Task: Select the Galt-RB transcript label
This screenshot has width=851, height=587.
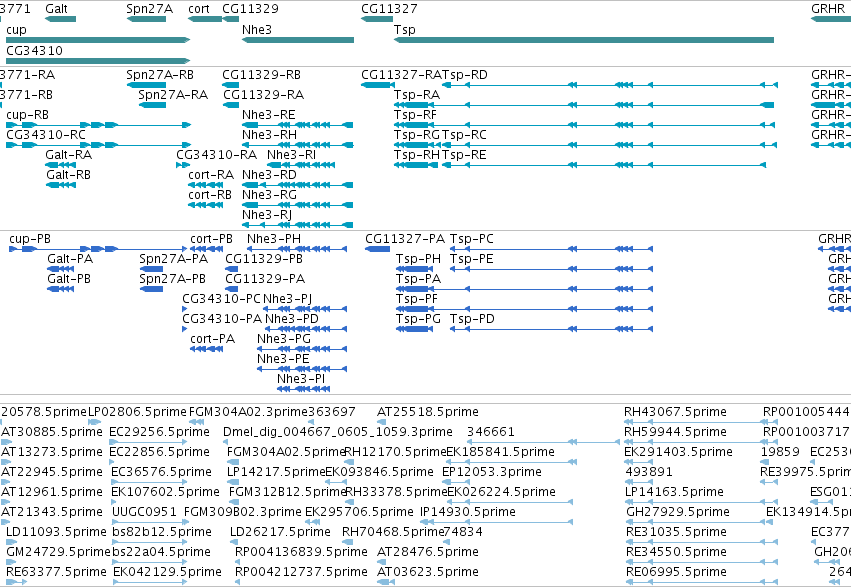Action: pos(68,175)
